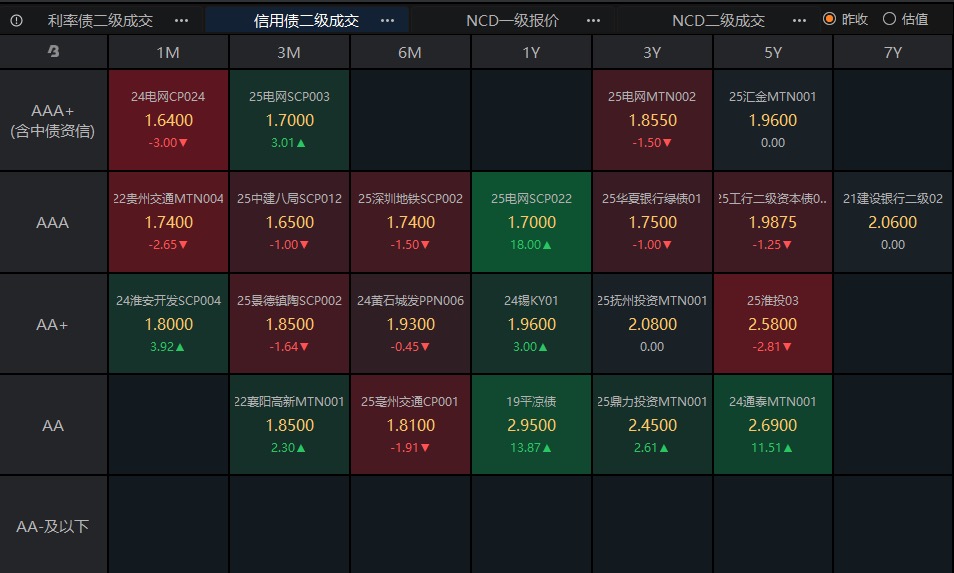The image size is (954, 573).
Task: Click the AAA row label
Action: tap(53, 223)
